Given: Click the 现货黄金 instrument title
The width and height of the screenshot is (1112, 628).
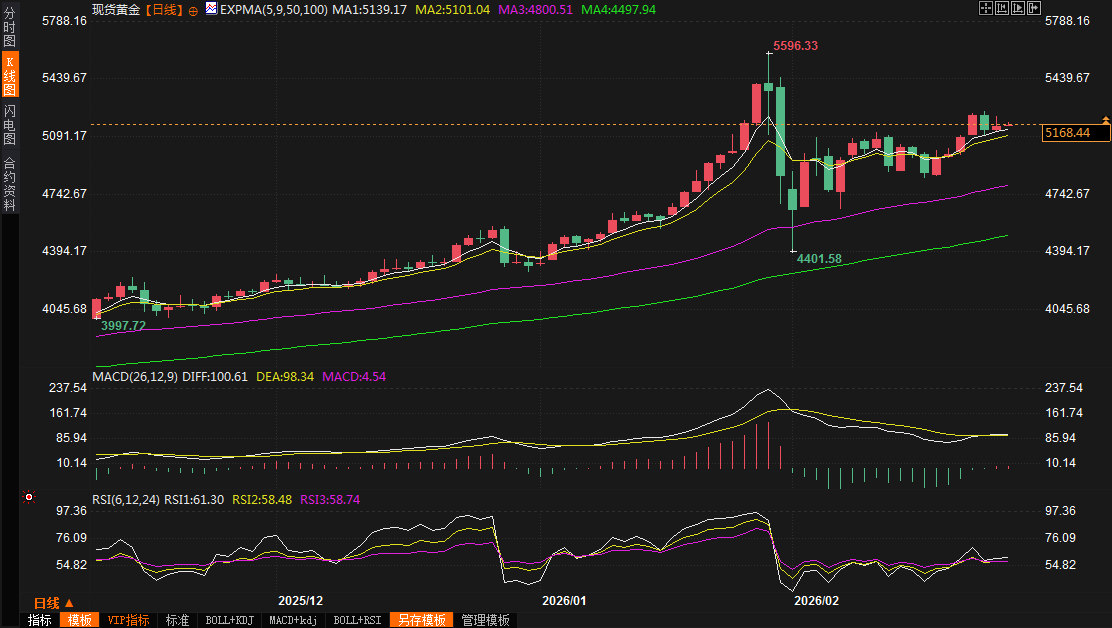Looking at the screenshot, I should [116, 10].
